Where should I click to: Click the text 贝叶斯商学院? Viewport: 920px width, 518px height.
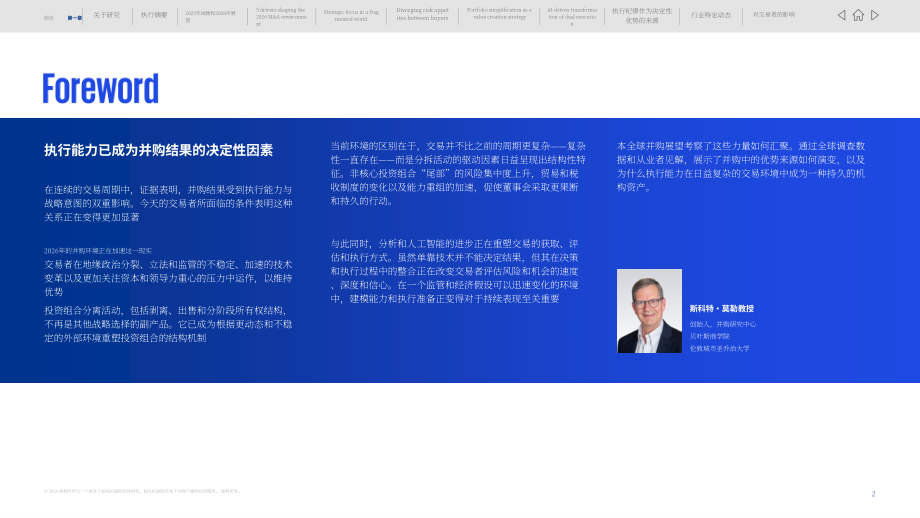pos(709,336)
